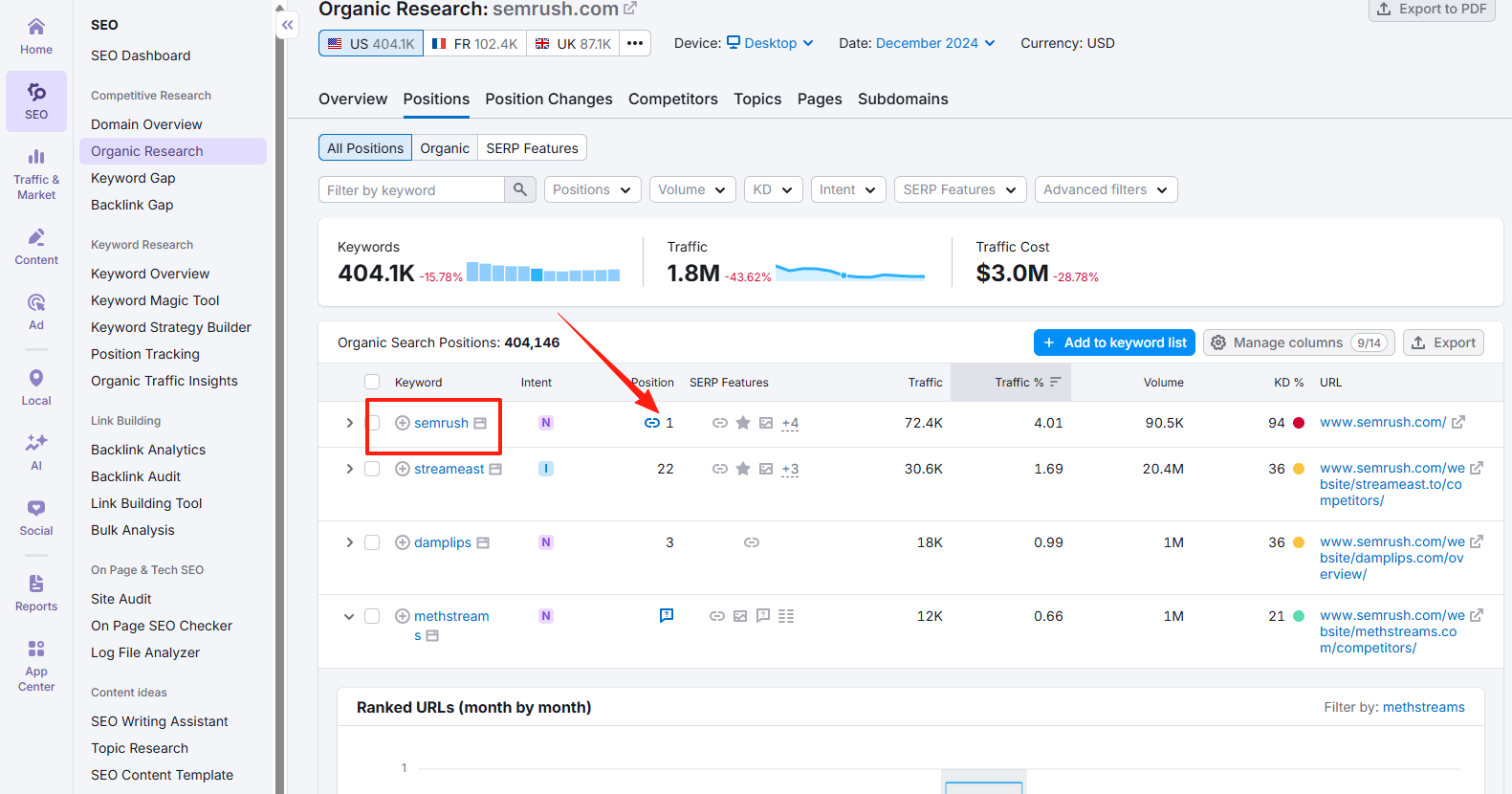Collapse the expanded methstreams row
1512x794 pixels.
click(x=349, y=616)
